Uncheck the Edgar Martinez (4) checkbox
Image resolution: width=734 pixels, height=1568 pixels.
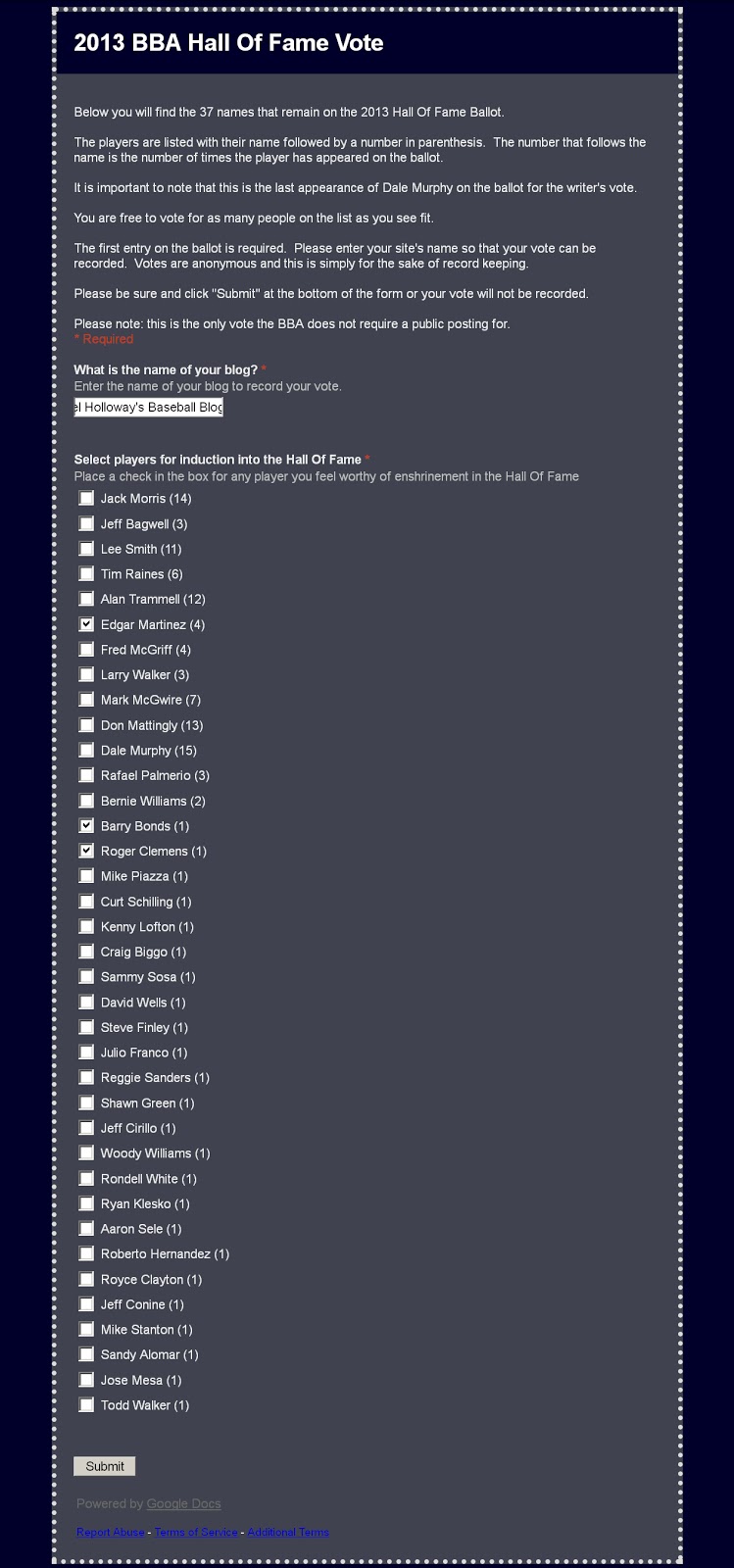click(86, 624)
